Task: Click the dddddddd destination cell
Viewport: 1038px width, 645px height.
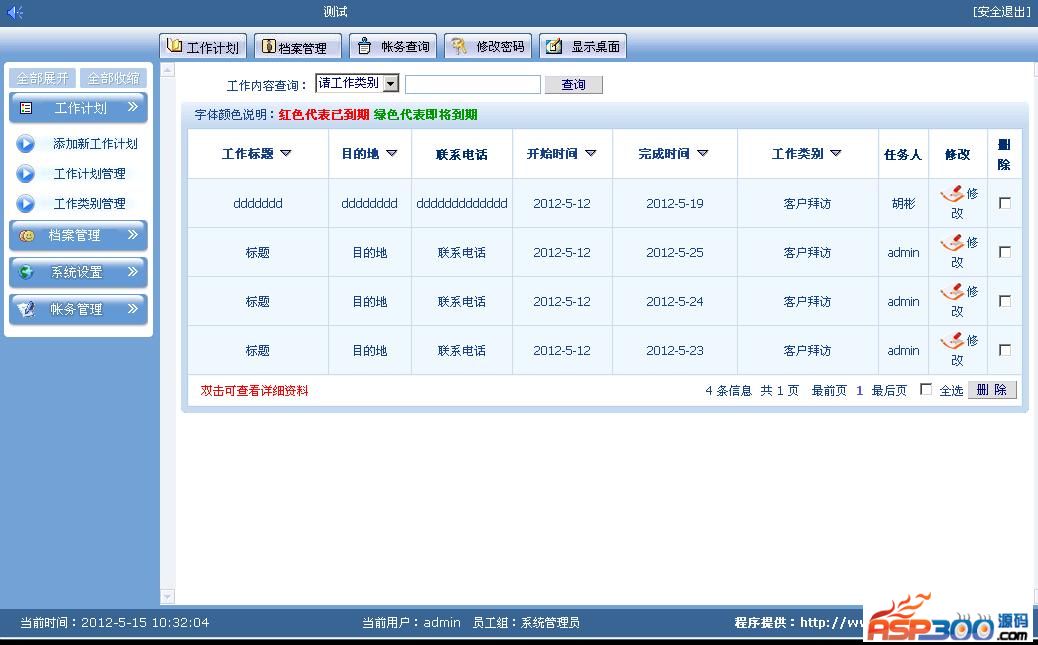Action: [x=369, y=203]
